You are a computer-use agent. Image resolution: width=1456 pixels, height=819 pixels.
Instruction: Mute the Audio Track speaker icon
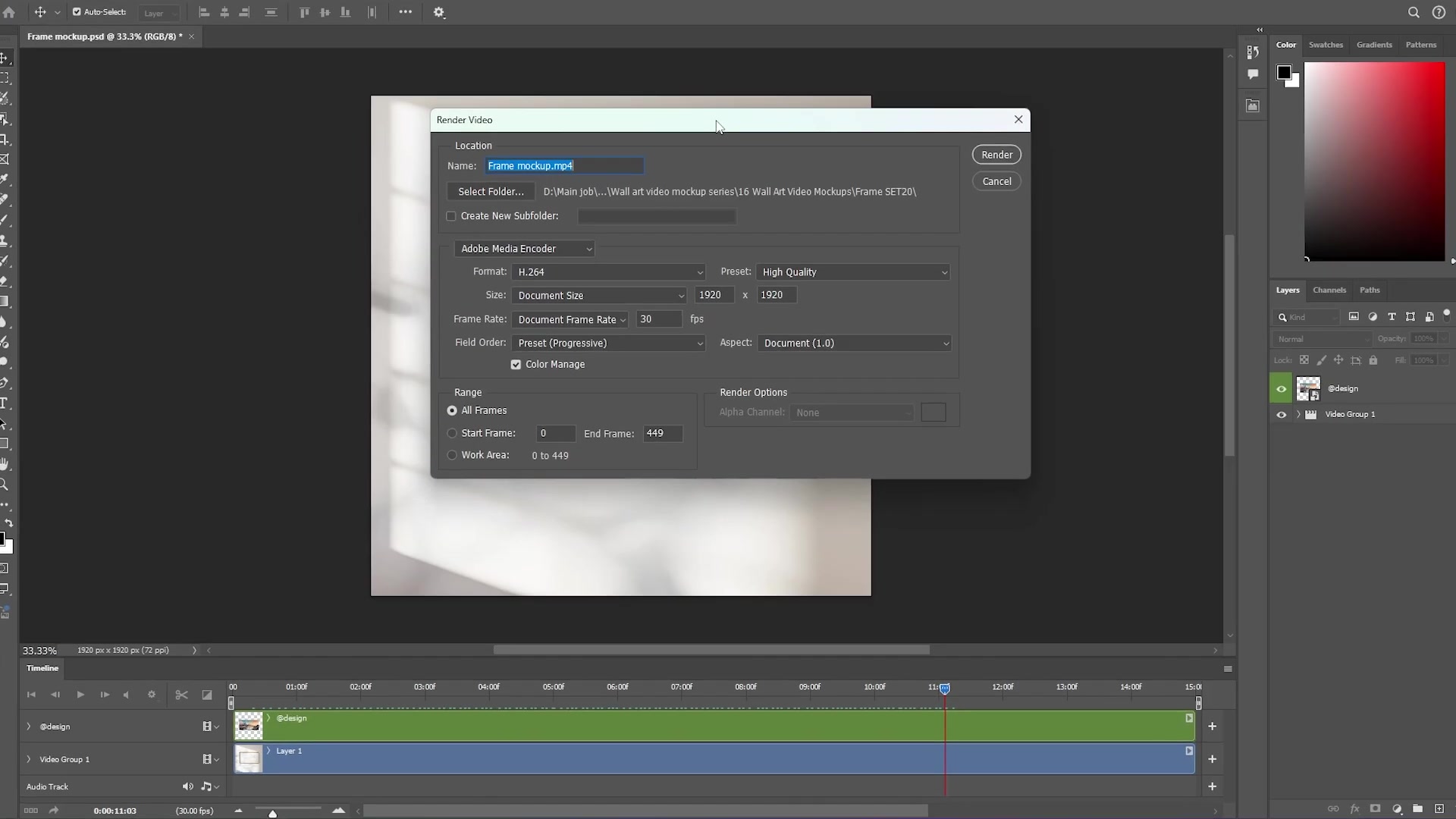click(x=187, y=786)
